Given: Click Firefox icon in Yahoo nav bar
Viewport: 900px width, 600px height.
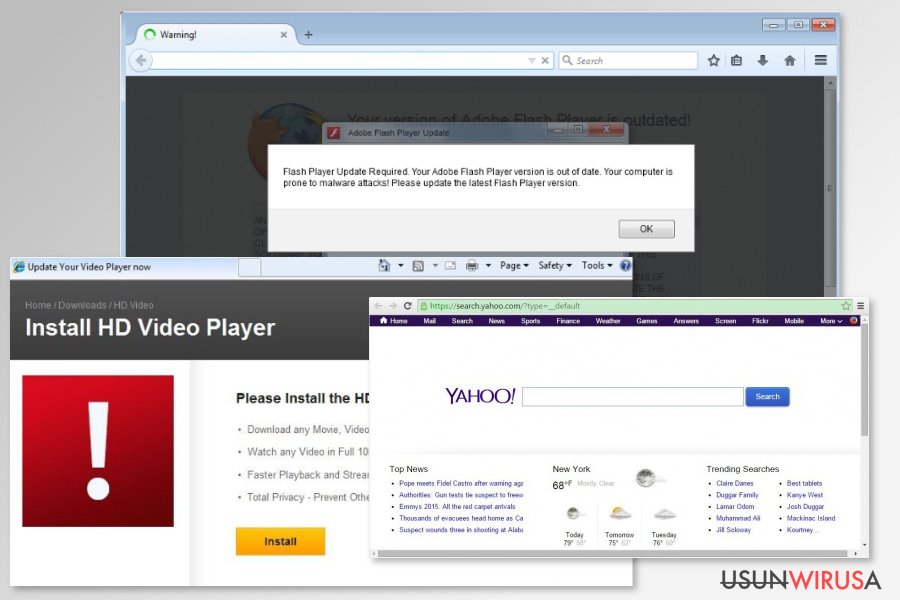Looking at the screenshot, I should (854, 320).
